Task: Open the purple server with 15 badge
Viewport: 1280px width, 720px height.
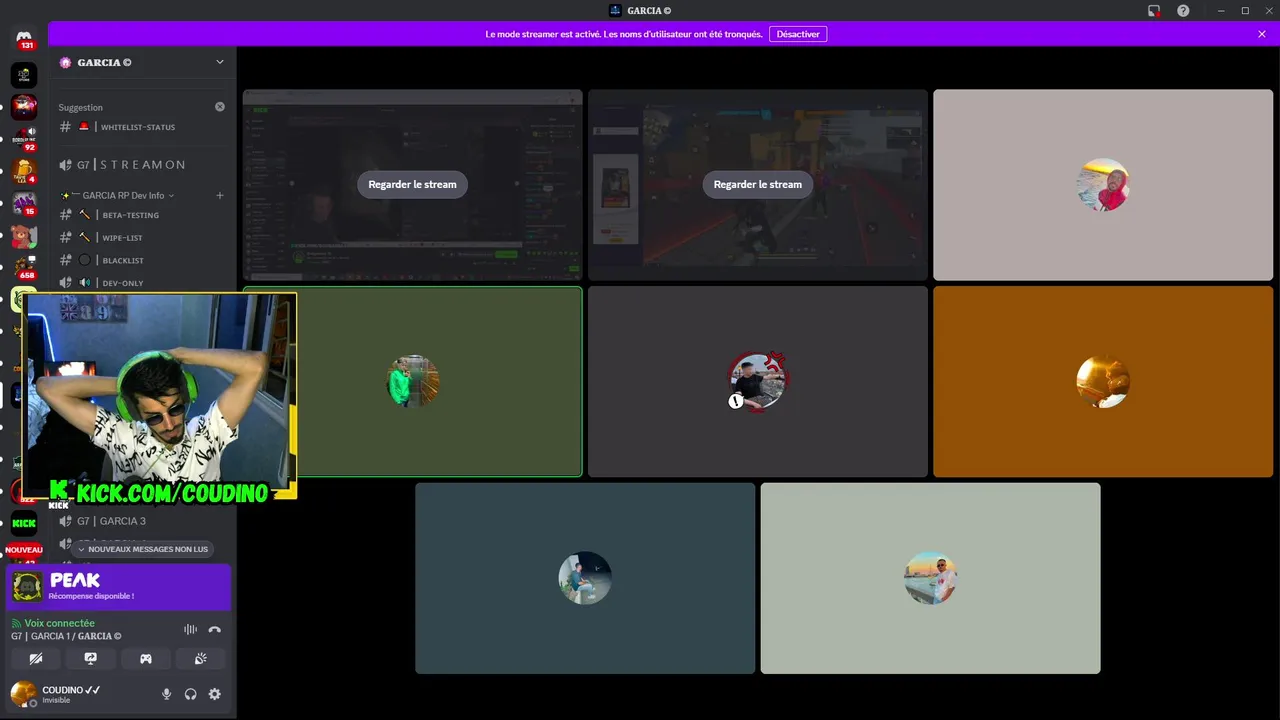Action: coord(24,204)
